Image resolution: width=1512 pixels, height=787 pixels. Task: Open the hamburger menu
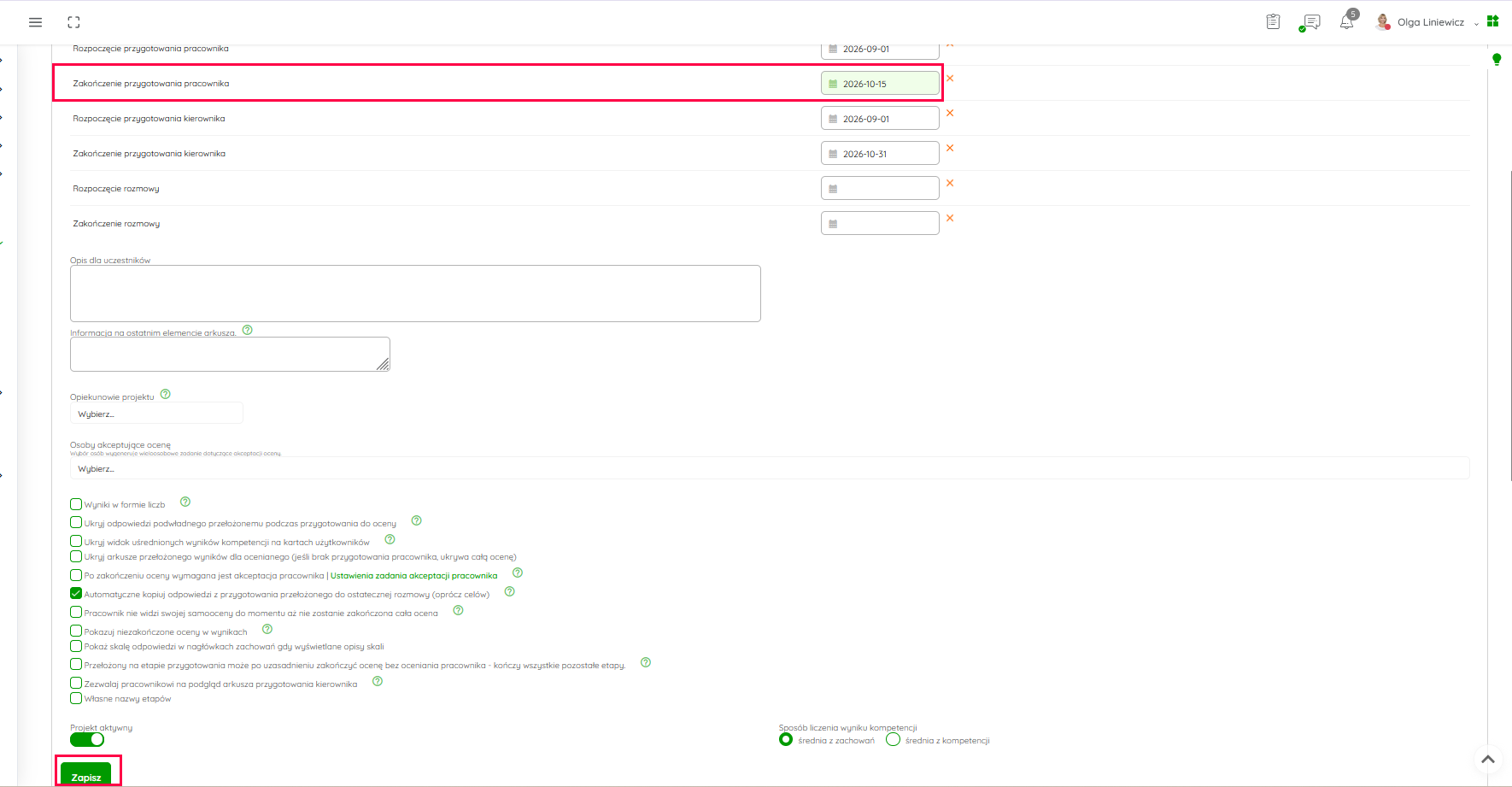[35, 22]
